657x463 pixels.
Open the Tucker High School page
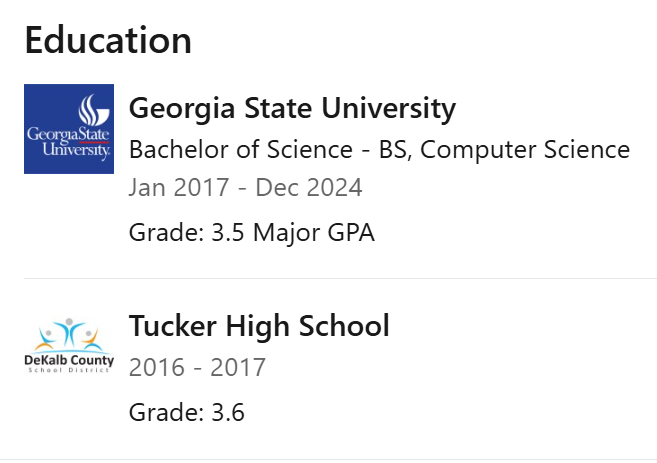point(259,326)
